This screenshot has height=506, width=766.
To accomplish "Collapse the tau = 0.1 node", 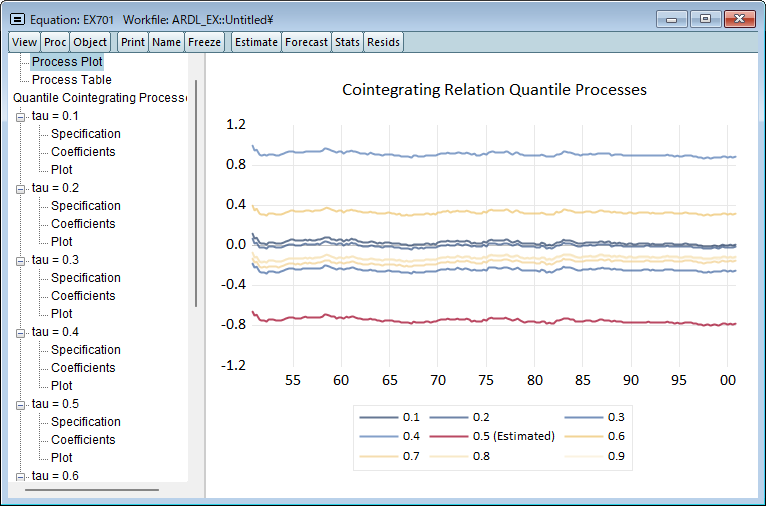I will coord(21,116).
